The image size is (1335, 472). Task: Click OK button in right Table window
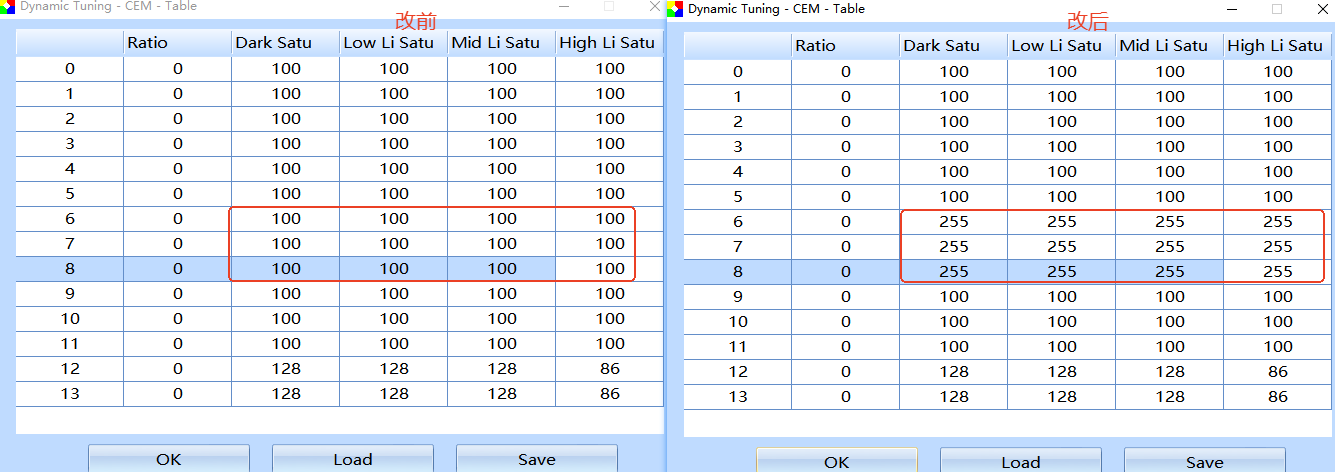click(x=837, y=461)
